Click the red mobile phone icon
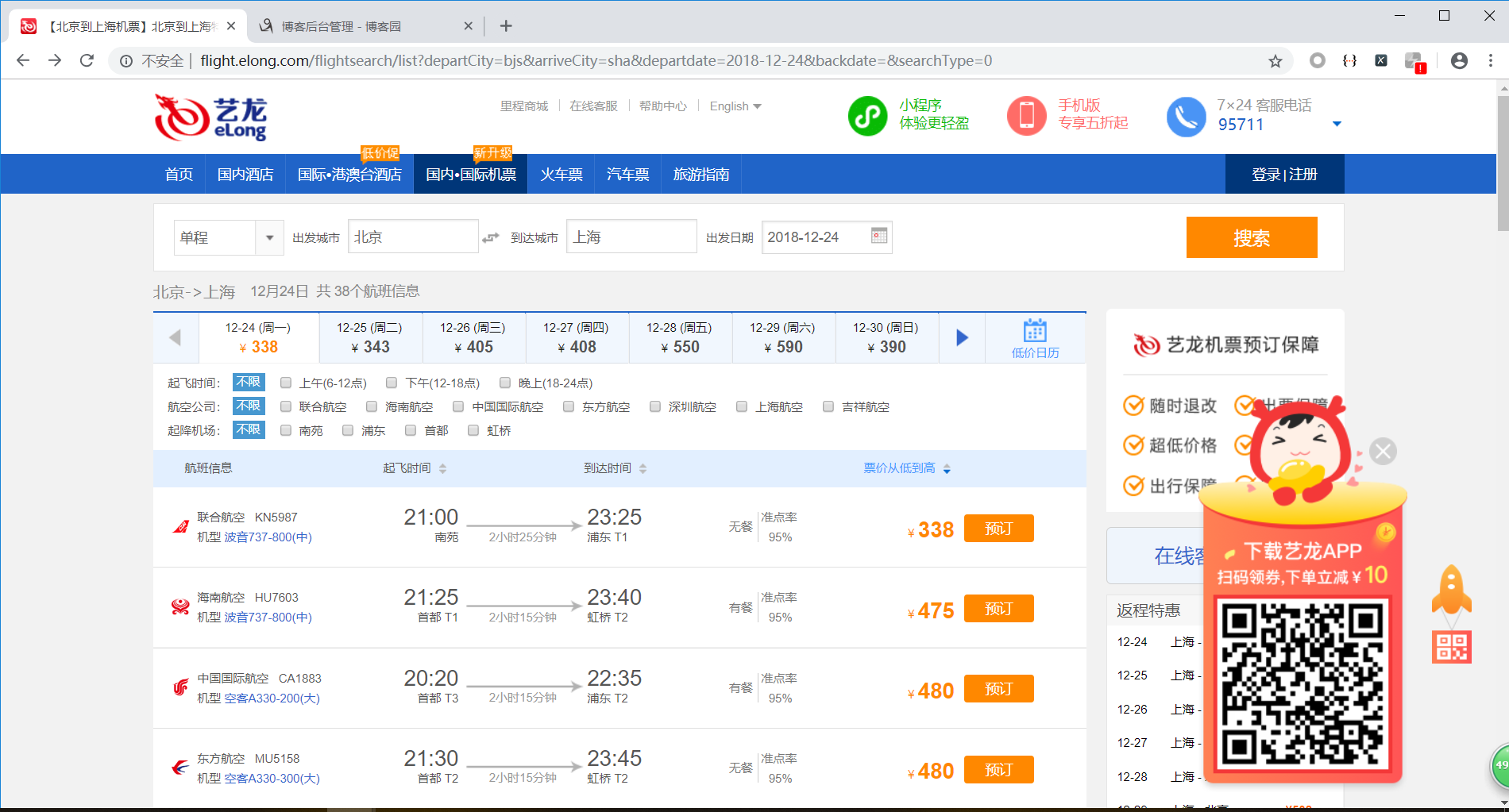 pyautogui.click(x=1027, y=116)
